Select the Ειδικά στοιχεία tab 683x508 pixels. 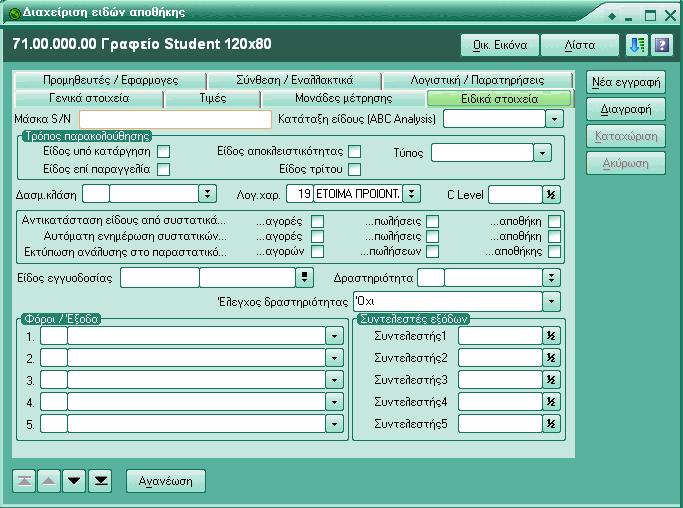[499, 99]
